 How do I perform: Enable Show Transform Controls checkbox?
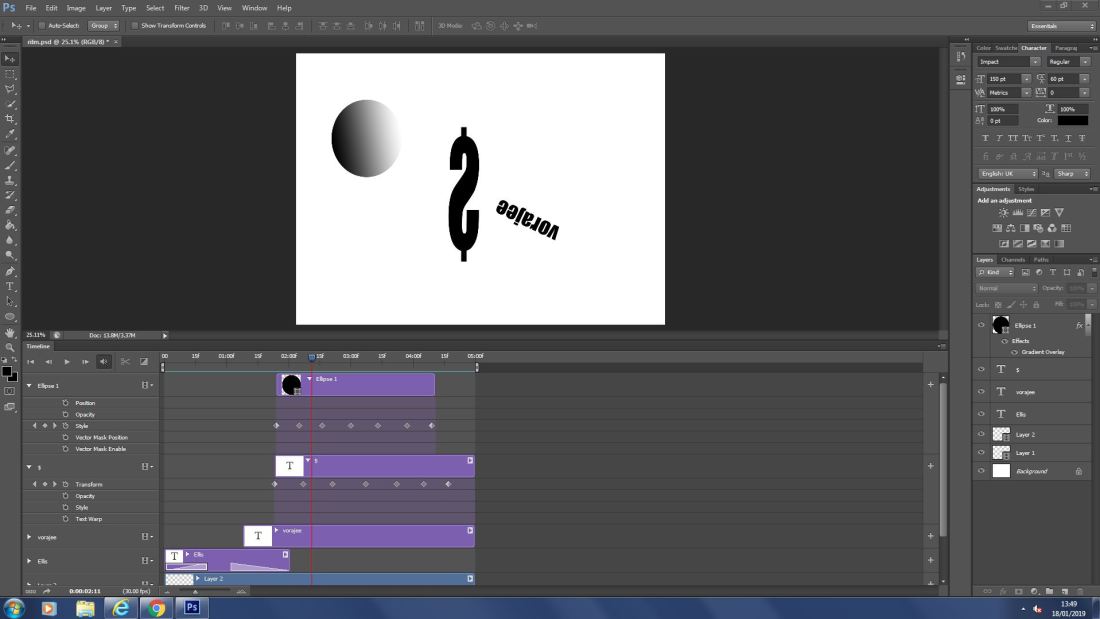point(135,26)
